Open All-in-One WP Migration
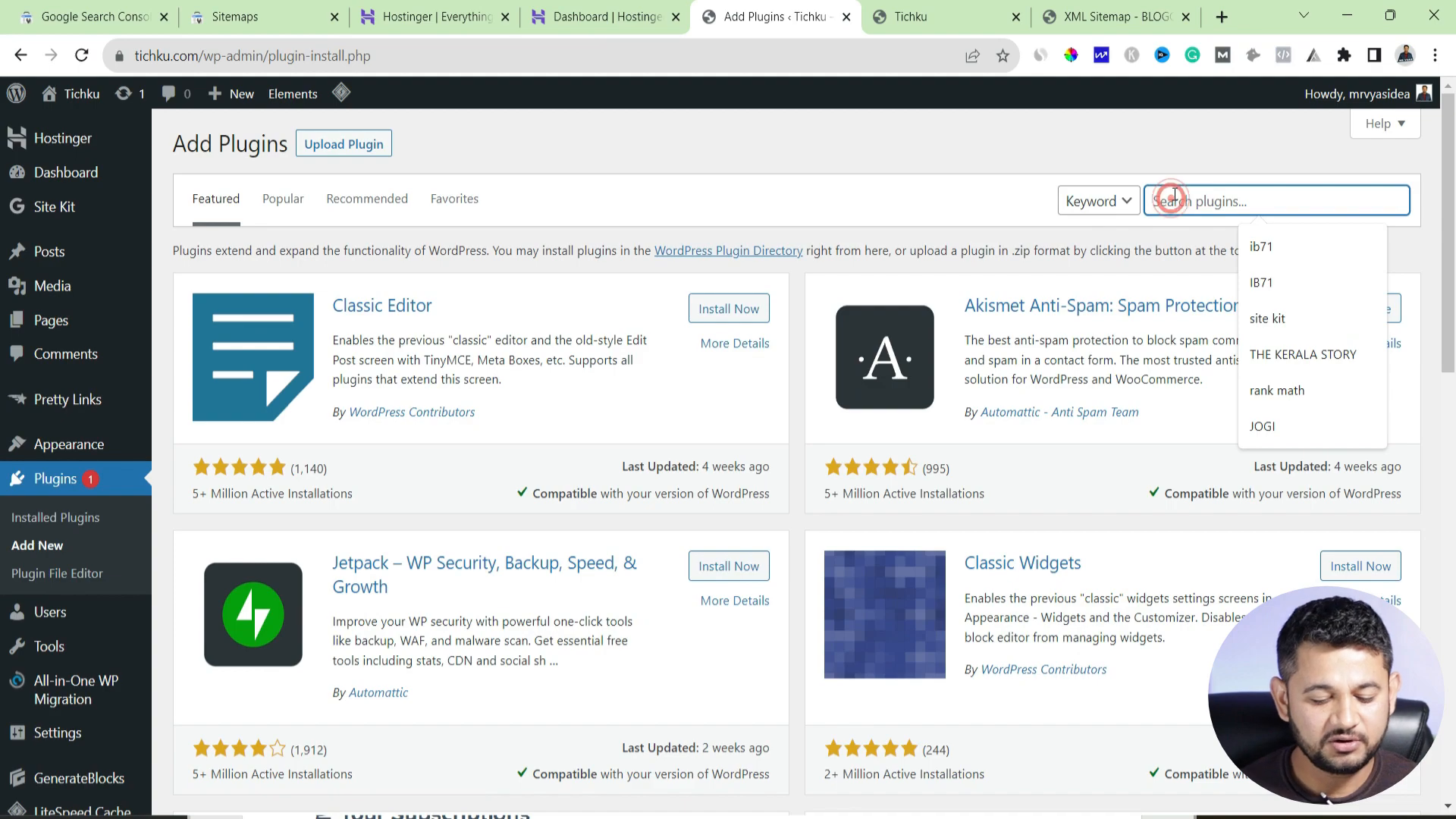Image resolution: width=1456 pixels, height=819 pixels. 76,689
